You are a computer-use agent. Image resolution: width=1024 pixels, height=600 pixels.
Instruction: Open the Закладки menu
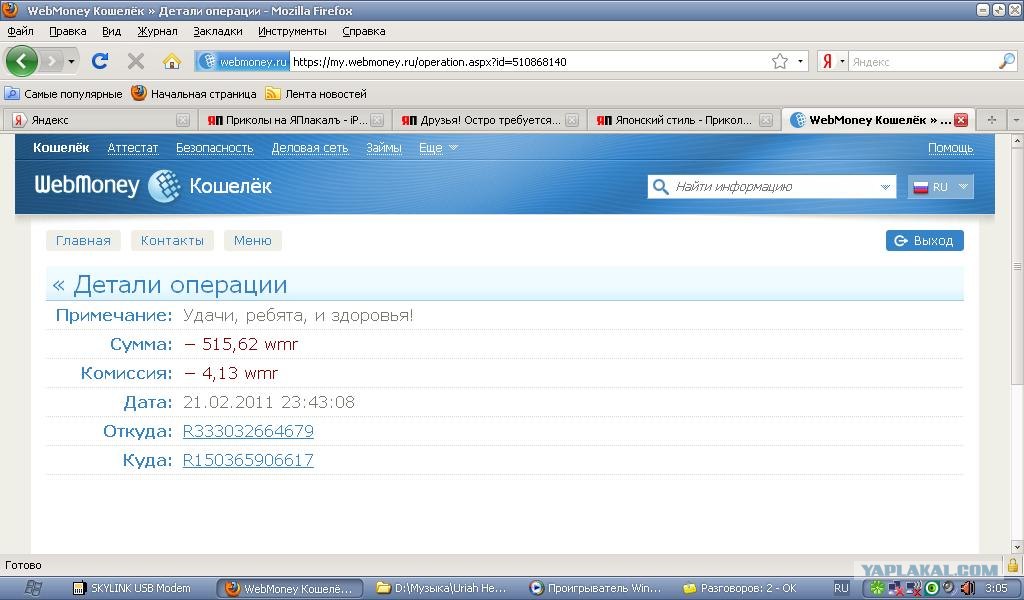click(x=217, y=31)
